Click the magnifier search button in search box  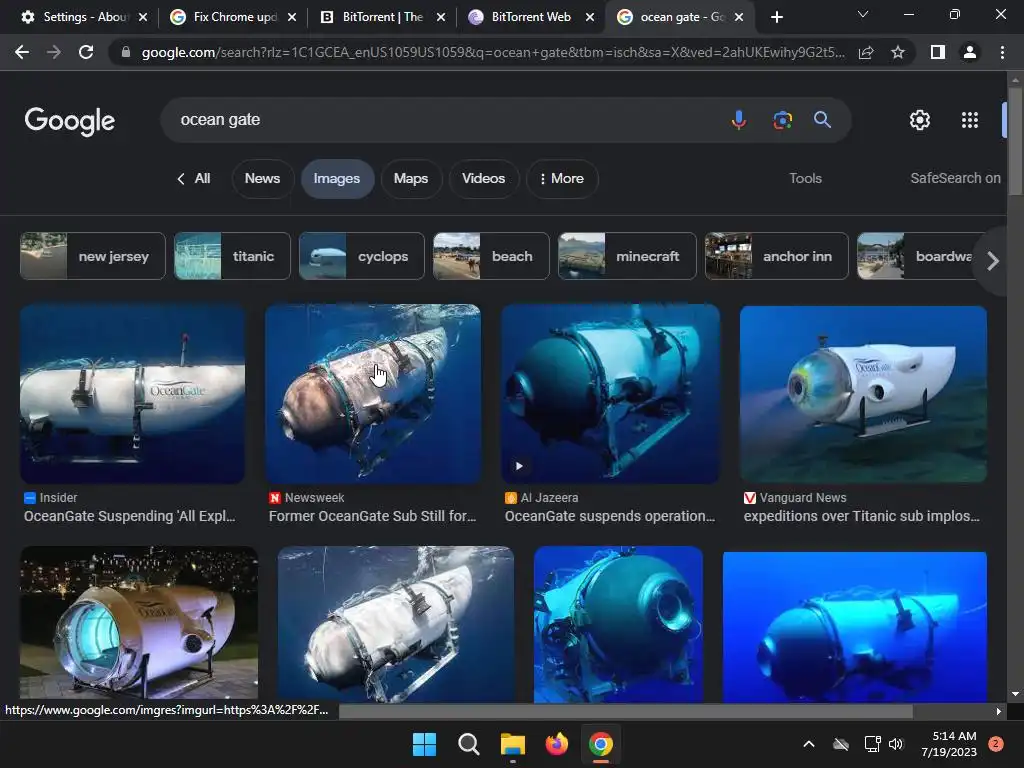pos(822,120)
